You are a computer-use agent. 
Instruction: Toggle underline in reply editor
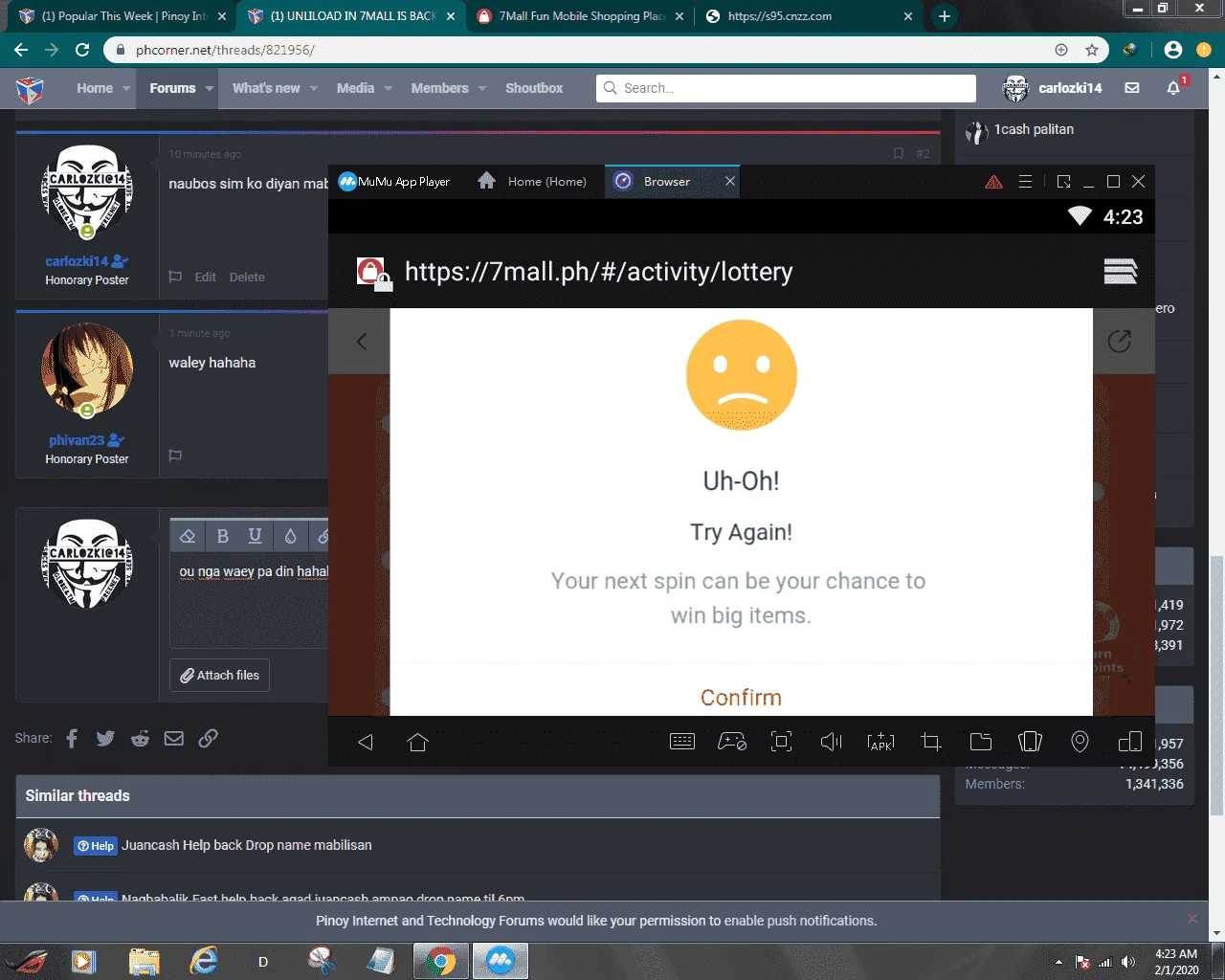(x=255, y=536)
